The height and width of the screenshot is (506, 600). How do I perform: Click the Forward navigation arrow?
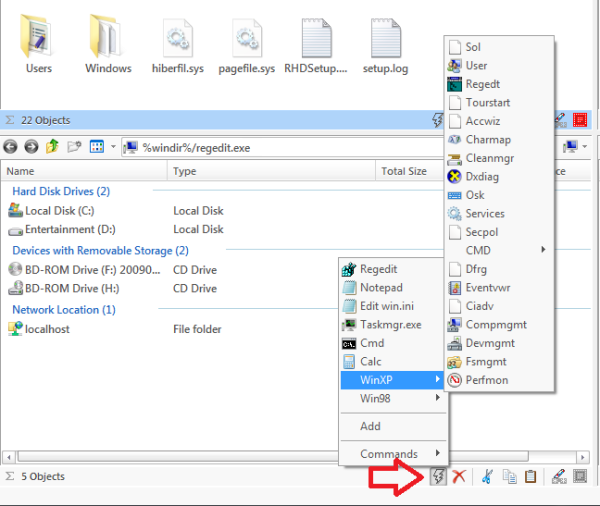pyautogui.click(x=31, y=147)
